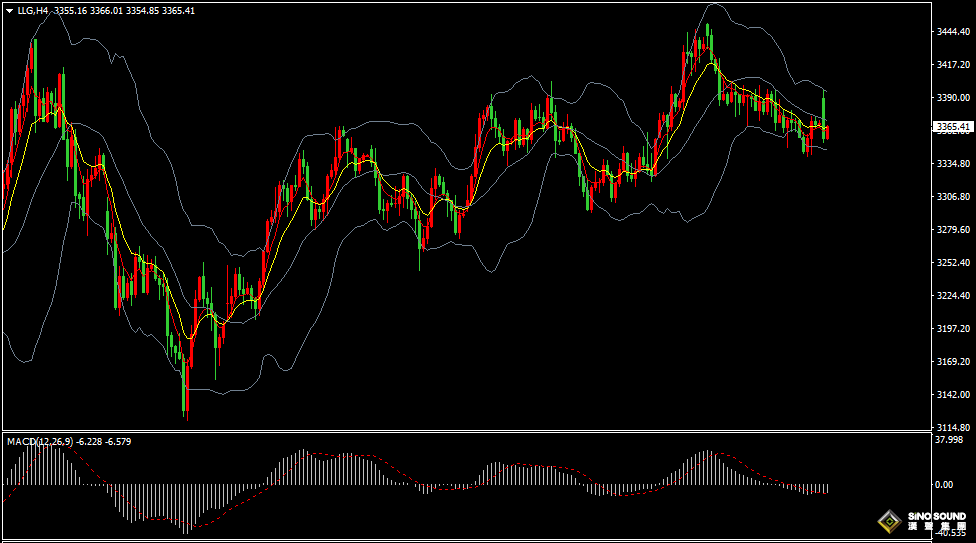The height and width of the screenshot is (543, 976).
Task: Click the 3252.40 price axis label
Action: [953, 262]
